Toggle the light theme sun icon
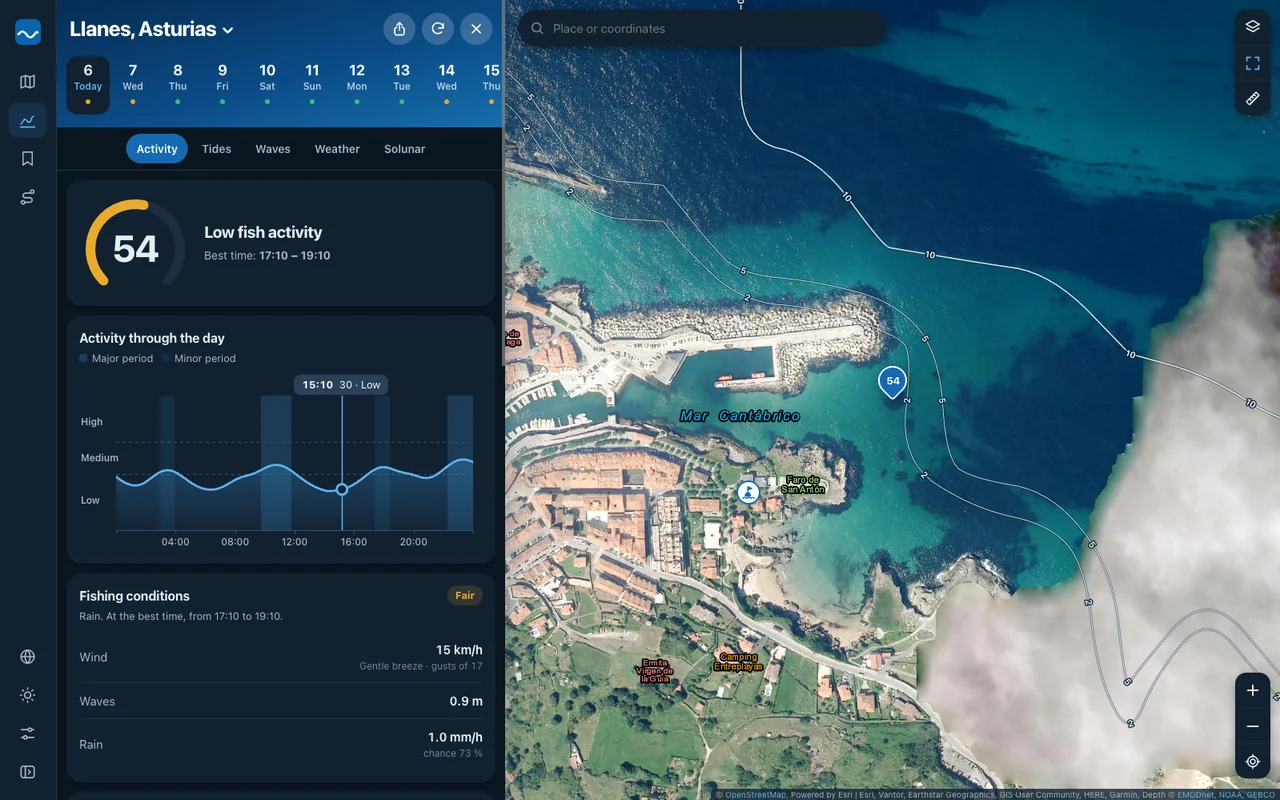This screenshot has height=800, width=1280. (x=28, y=695)
